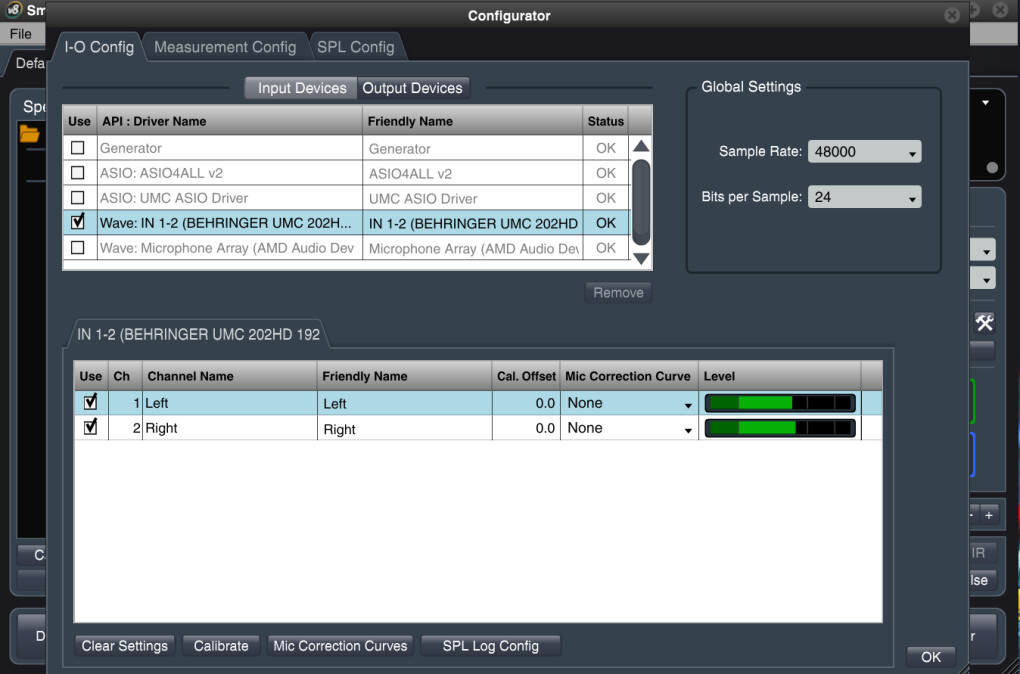Click the Clear Settings button
The width and height of the screenshot is (1020, 674).
click(124, 646)
